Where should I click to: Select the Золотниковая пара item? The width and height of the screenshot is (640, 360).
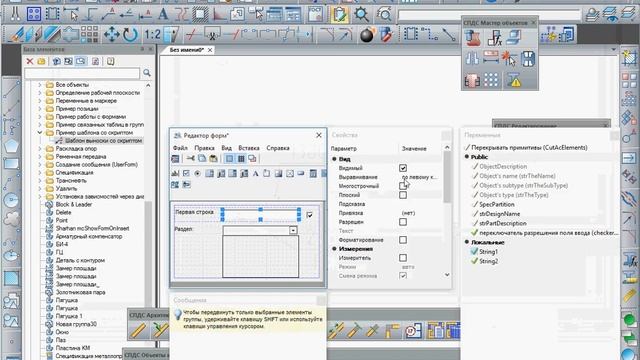pos(80,292)
